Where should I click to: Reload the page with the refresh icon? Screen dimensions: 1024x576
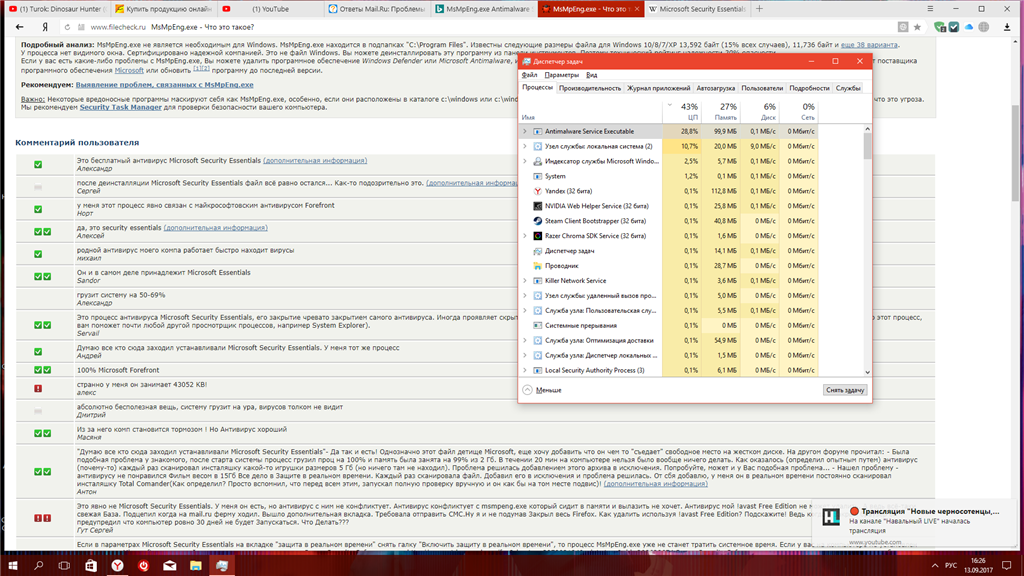[x=67, y=27]
